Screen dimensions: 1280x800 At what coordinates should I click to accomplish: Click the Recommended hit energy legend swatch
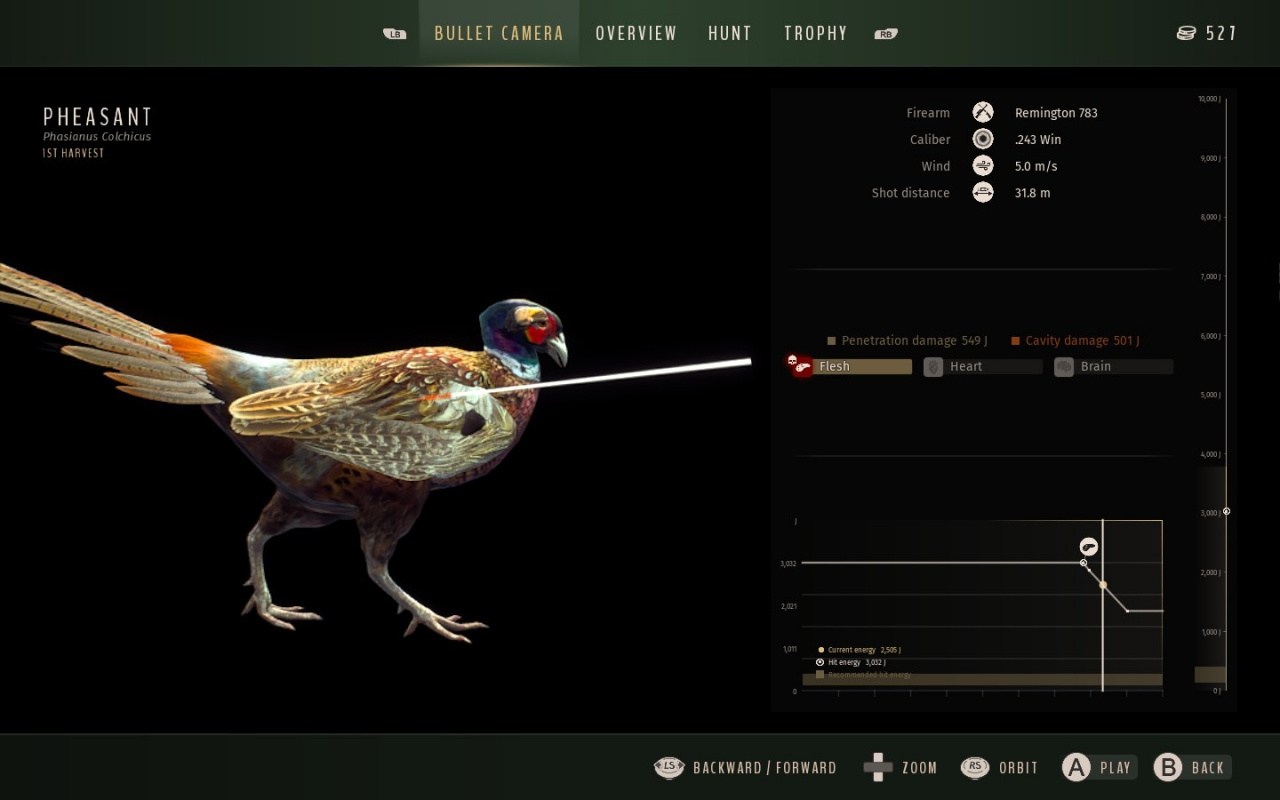pos(820,675)
